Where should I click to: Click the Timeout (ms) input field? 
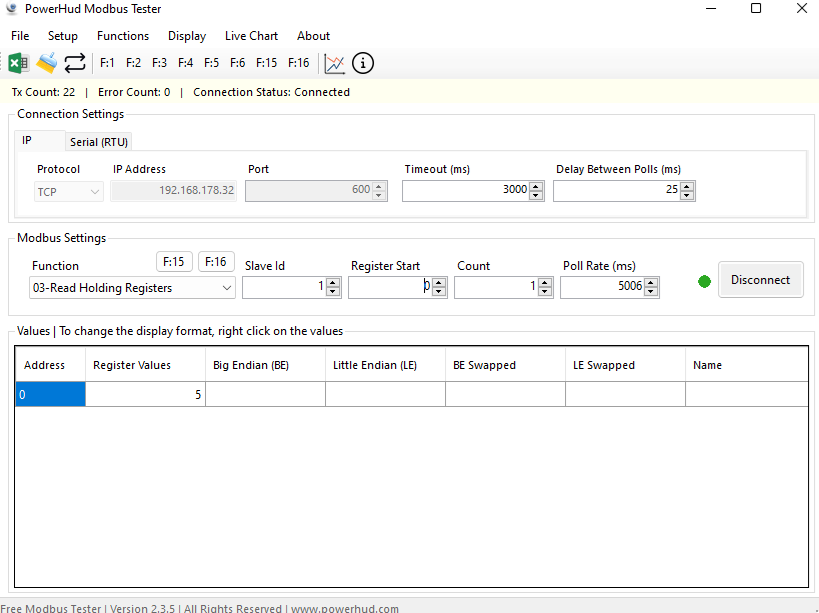point(465,191)
